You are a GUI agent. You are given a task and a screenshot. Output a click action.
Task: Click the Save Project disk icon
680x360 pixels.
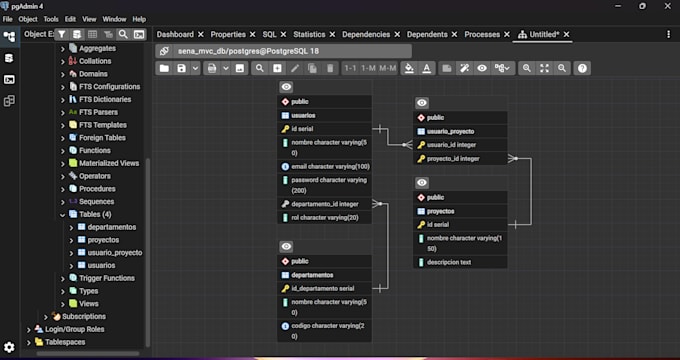coord(182,68)
